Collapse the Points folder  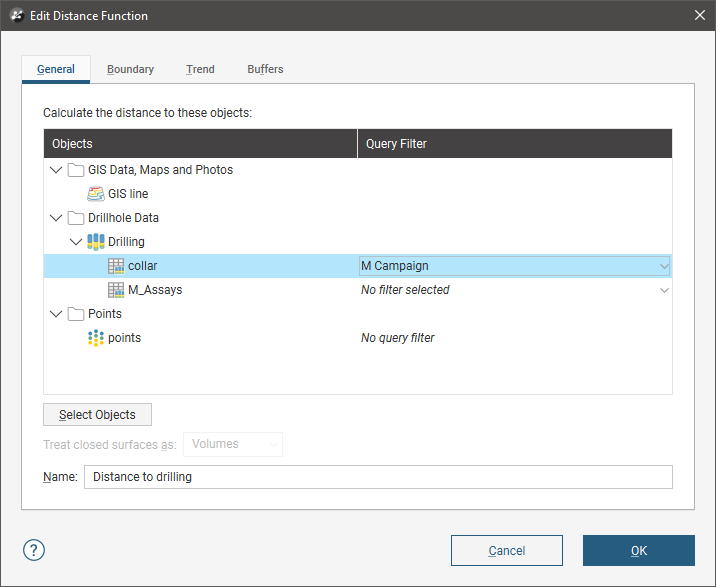click(56, 314)
